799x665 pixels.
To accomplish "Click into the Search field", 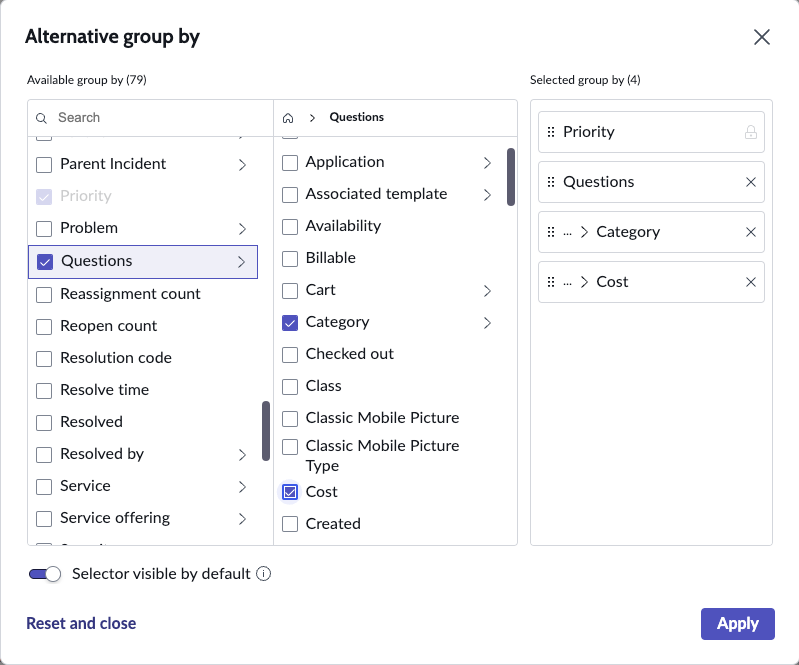I will tap(150, 118).
